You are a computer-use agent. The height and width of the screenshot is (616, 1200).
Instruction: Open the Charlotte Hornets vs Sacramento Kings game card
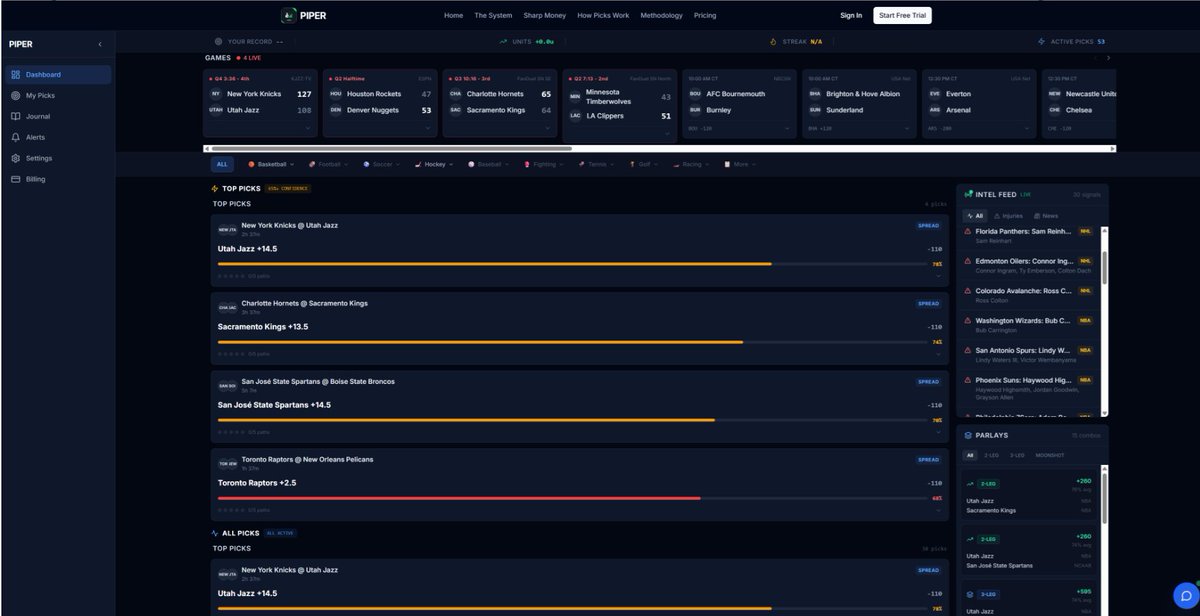pyautogui.click(x=500, y=103)
